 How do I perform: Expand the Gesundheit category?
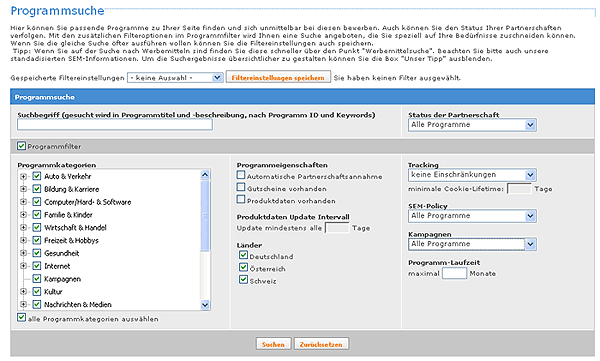[23, 253]
